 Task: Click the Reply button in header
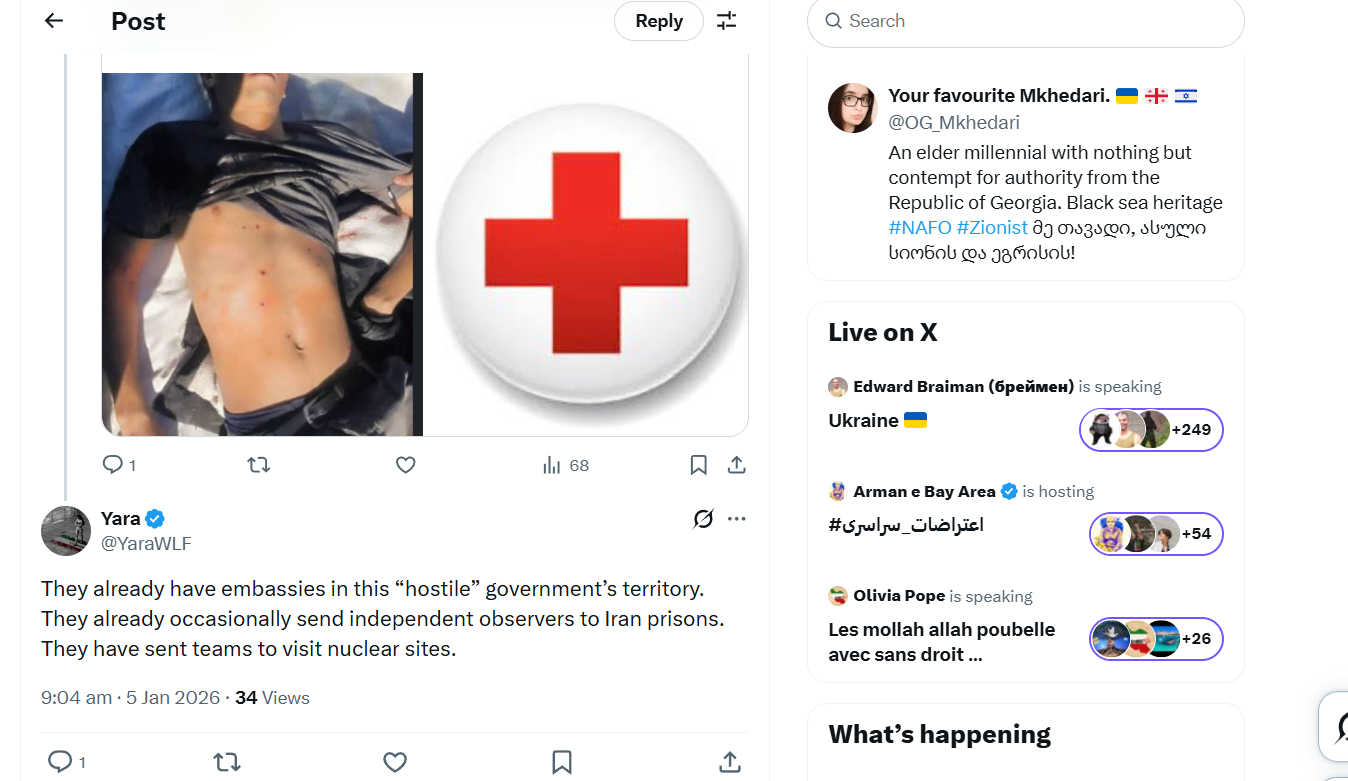point(659,21)
